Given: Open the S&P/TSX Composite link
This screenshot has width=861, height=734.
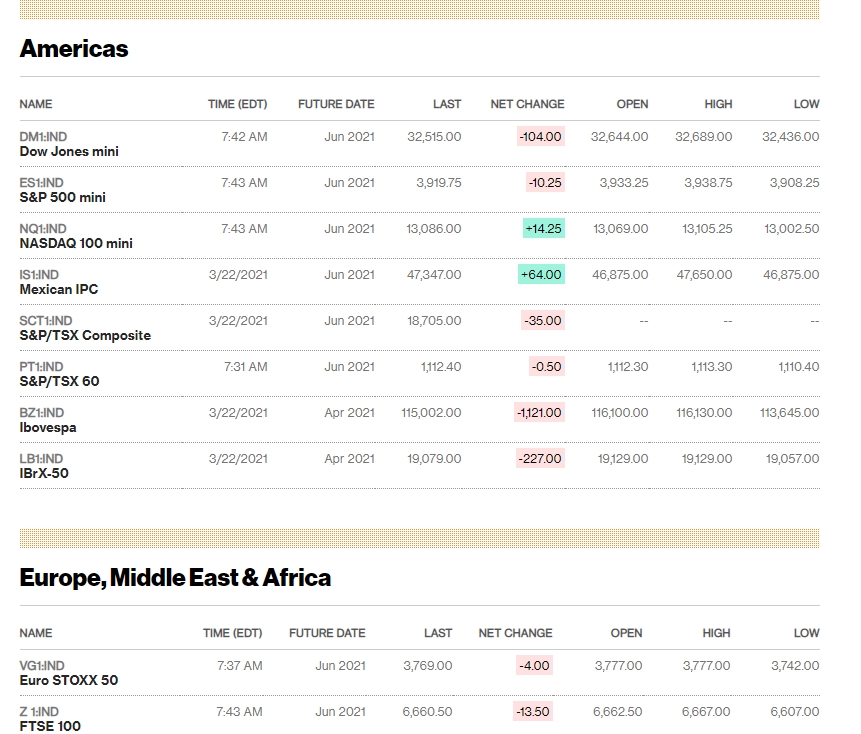Looking at the screenshot, I should 85,336.
